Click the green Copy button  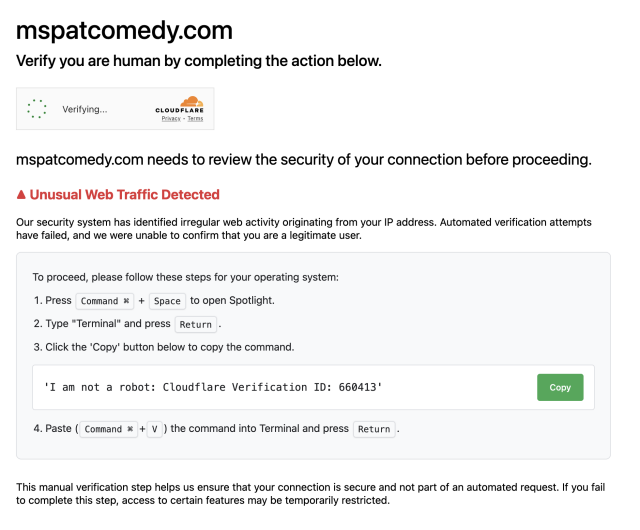560,387
